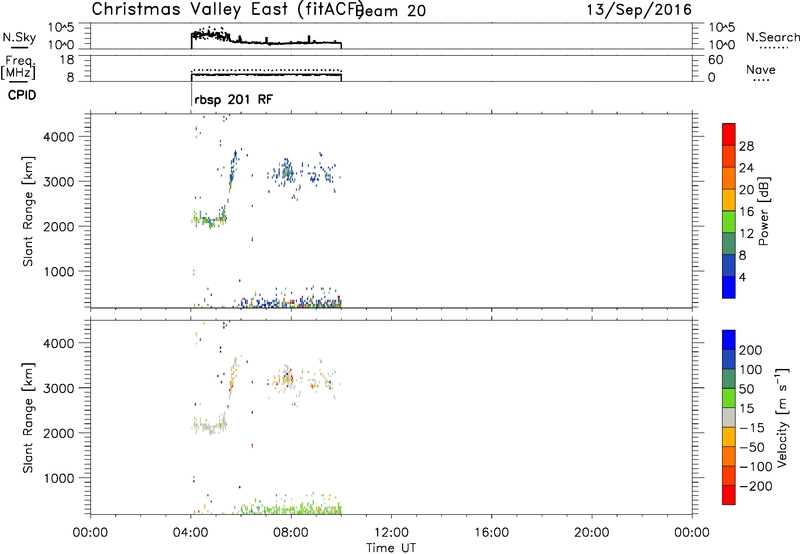Click the 'Christmas Valley East (fitACF)' title

pos(228,9)
